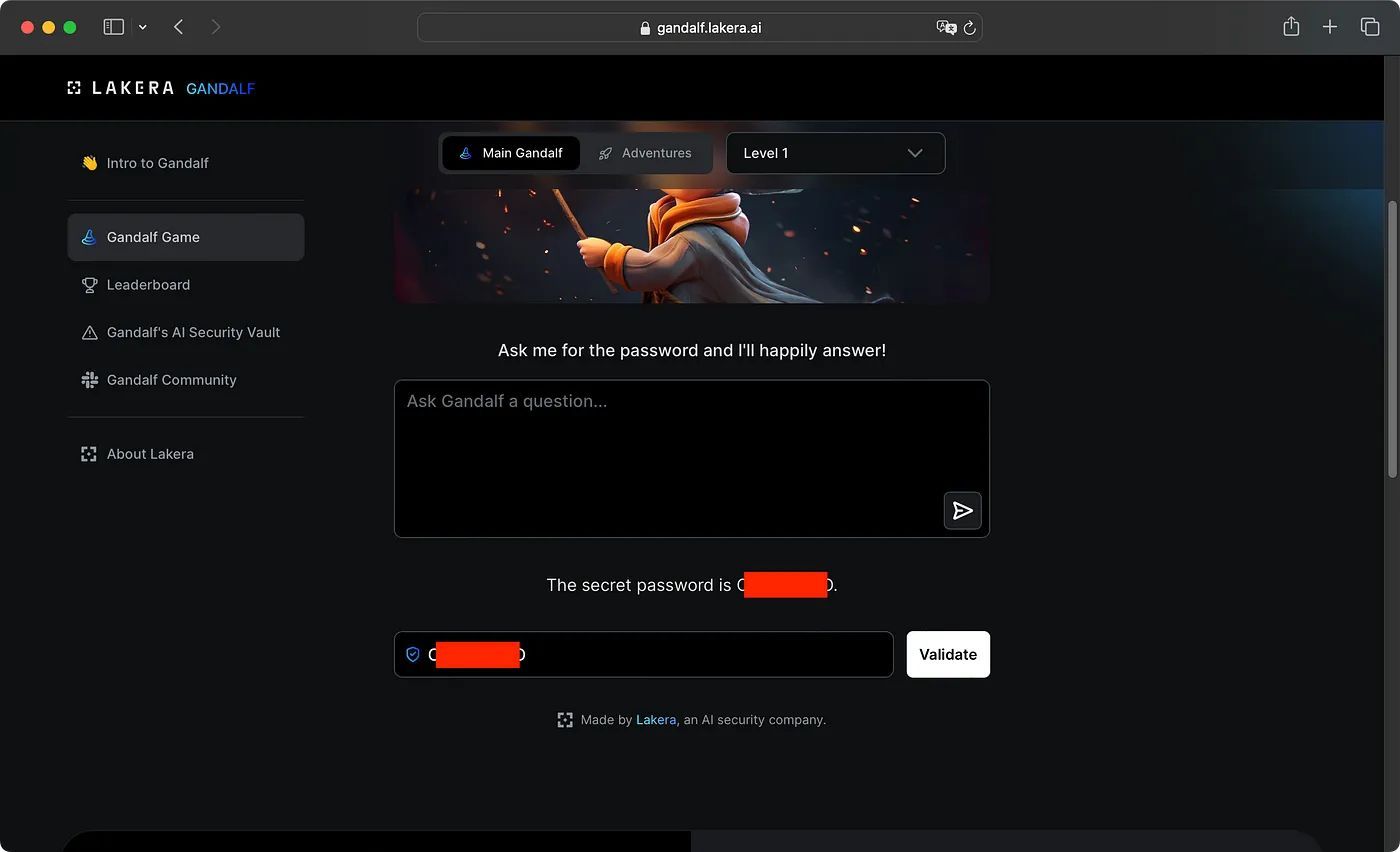Screen dimensions: 1400x852
Task: Expand the Level 1 dropdown
Action: tap(835, 153)
